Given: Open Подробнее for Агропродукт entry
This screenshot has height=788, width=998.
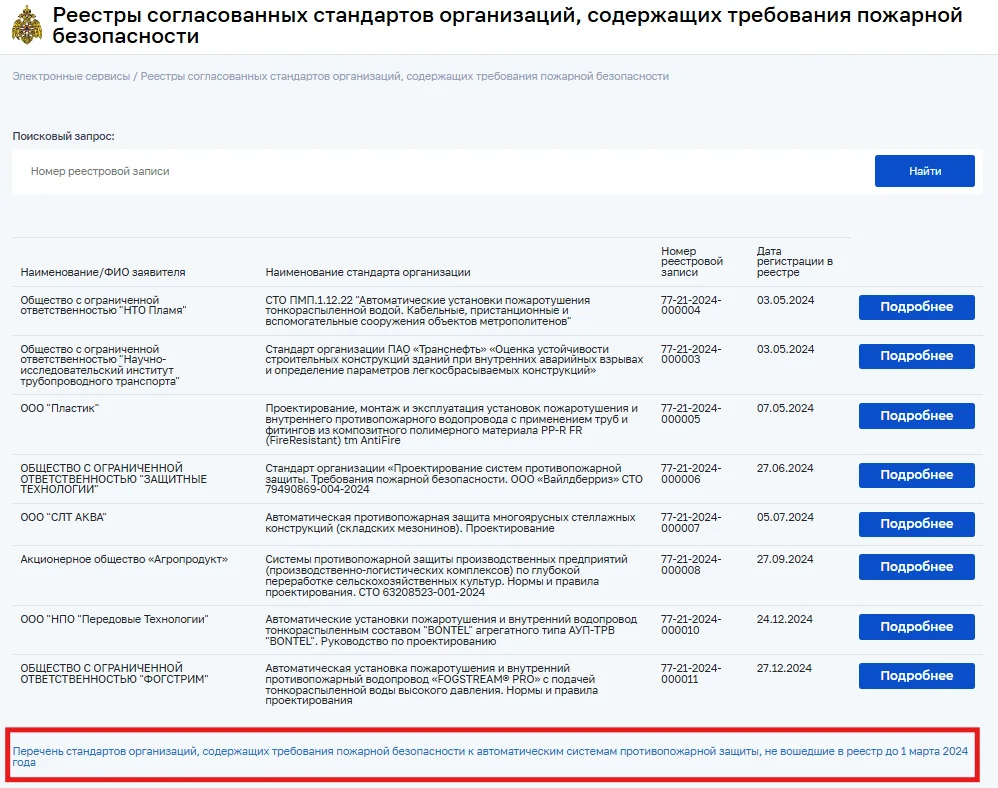Looking at the screenshot, I should coord(917,566).
